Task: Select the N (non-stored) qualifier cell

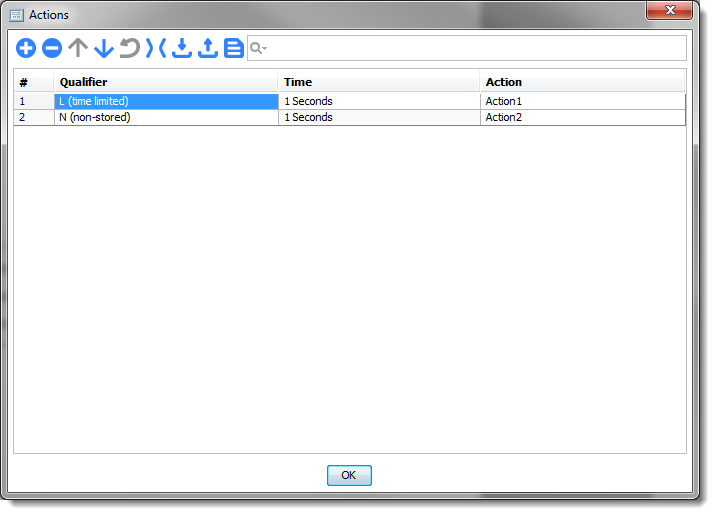Action: click(165, 117)
